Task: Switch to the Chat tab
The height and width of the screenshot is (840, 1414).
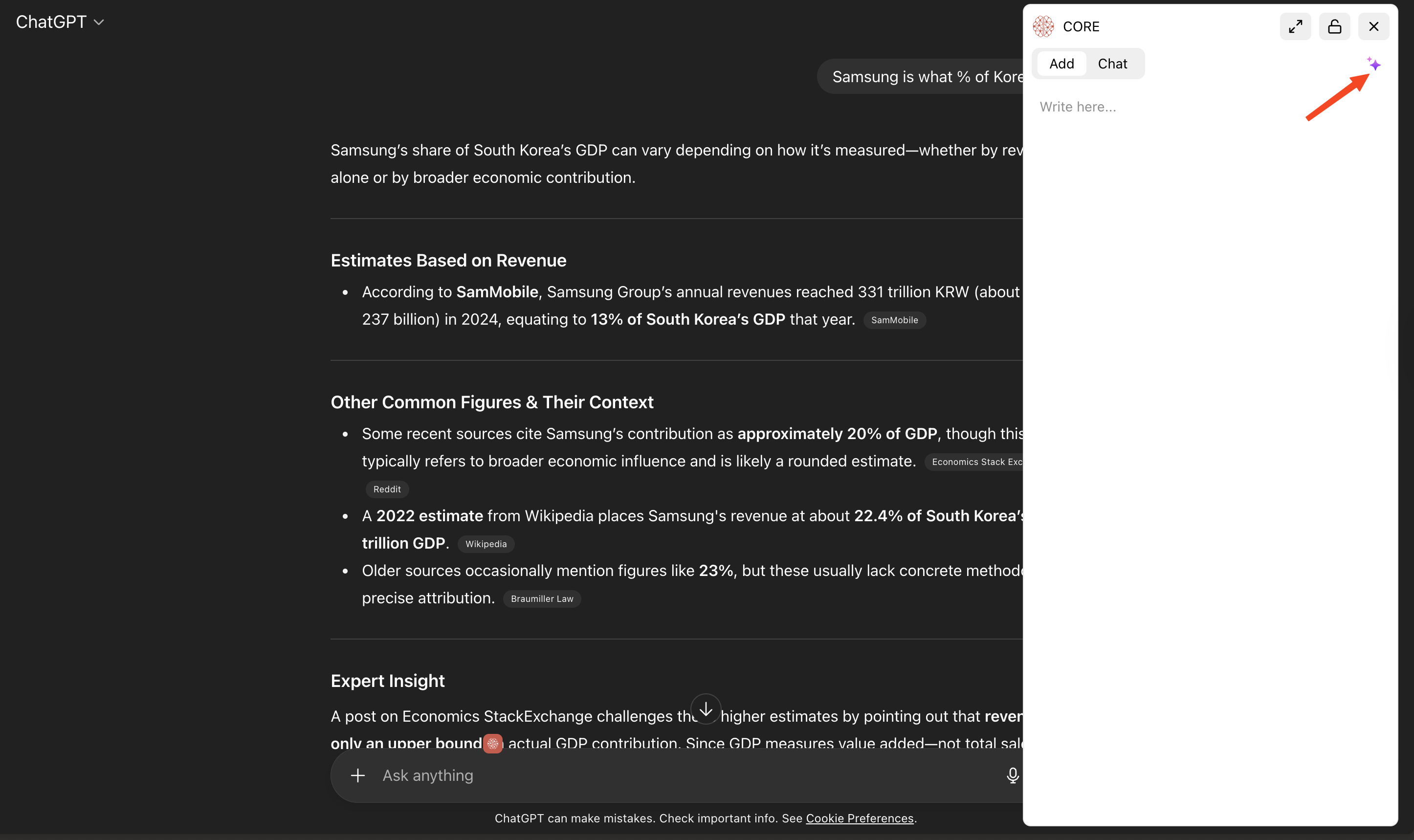Action: click(x=1112, y=64)
